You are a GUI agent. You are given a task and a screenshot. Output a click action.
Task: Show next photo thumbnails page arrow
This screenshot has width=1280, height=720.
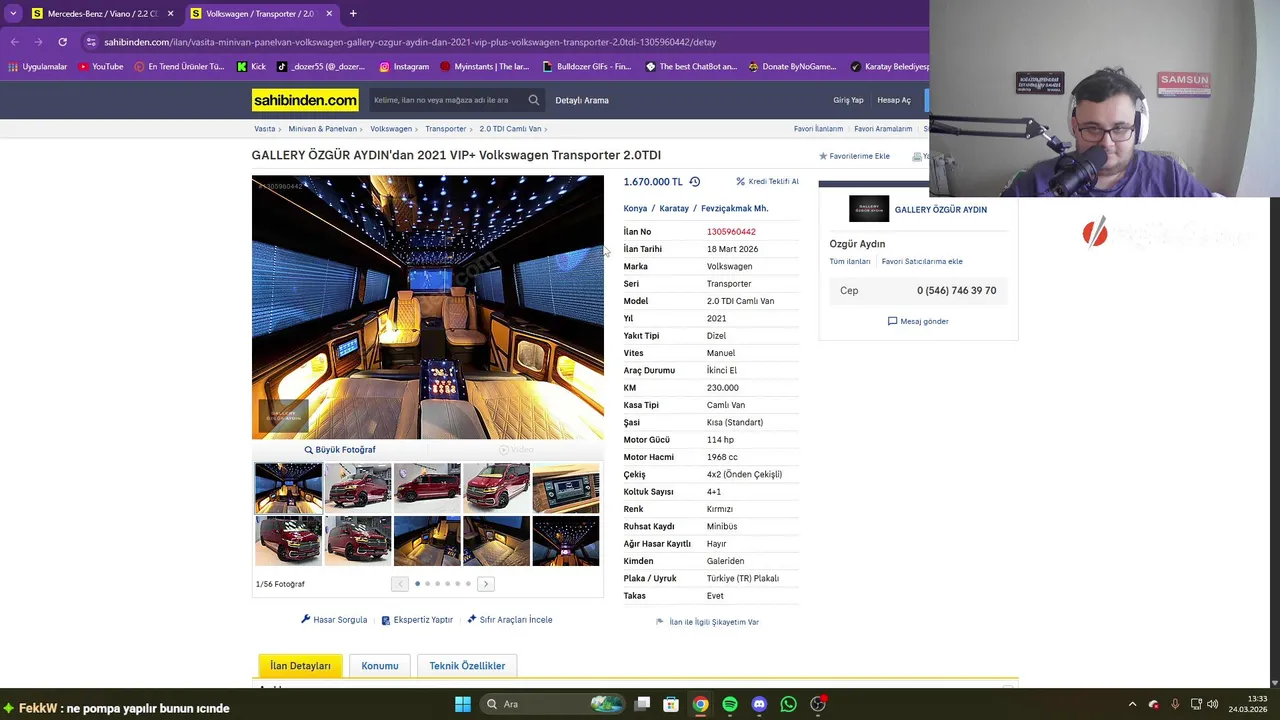(x=485, y=584)
